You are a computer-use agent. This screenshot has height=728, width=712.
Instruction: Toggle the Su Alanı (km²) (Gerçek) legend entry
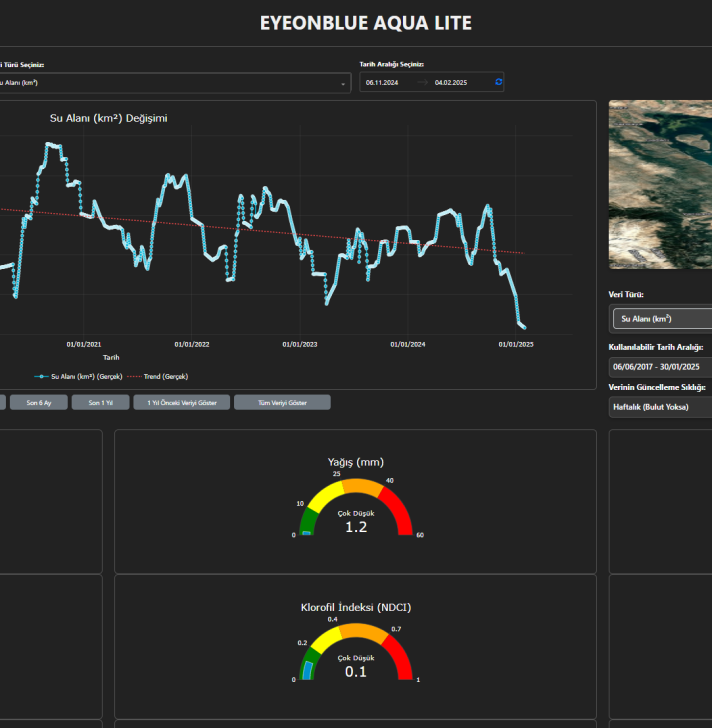coord(78,377)
